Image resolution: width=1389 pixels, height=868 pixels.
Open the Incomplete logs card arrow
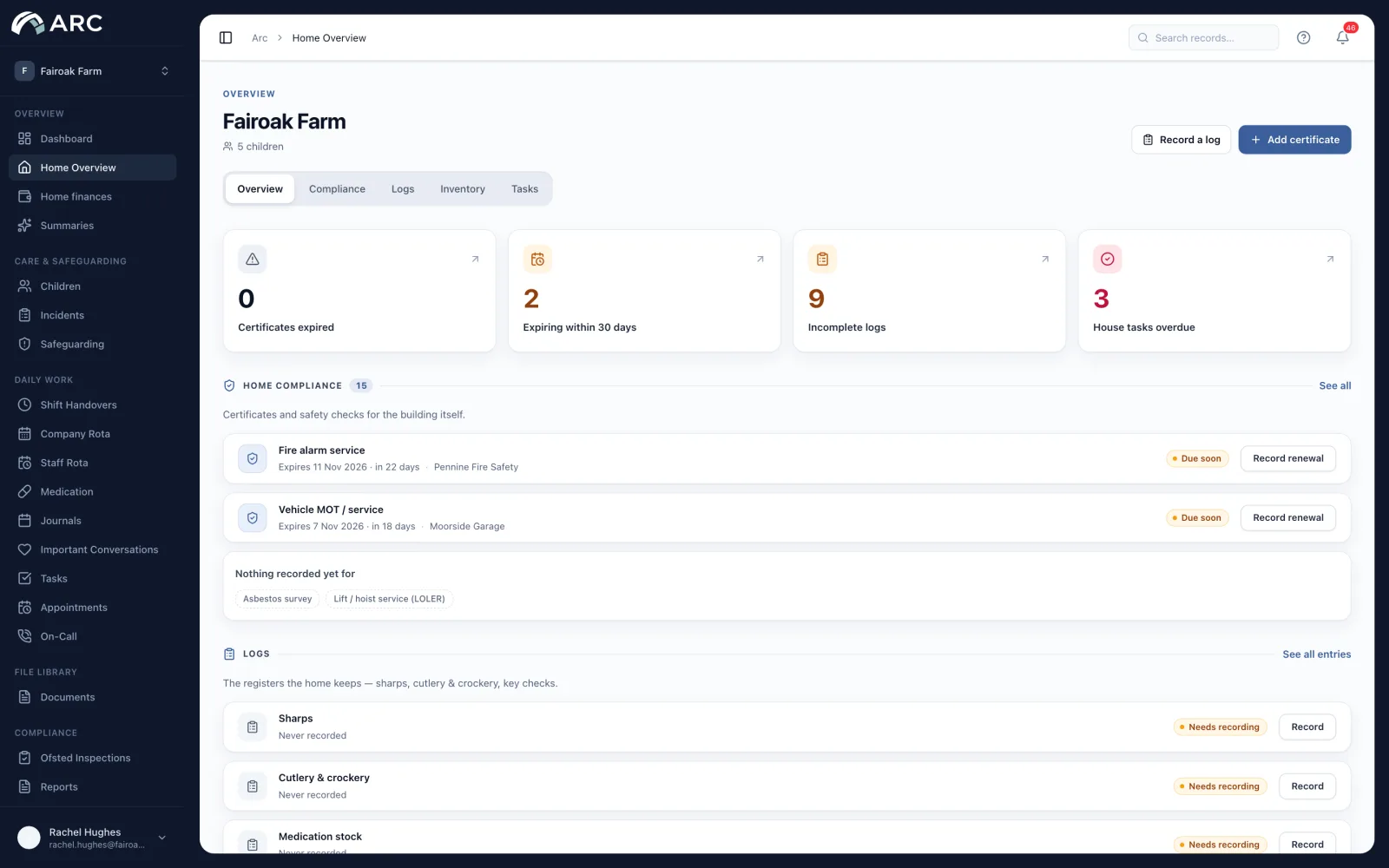click(x=1045, y=259)
